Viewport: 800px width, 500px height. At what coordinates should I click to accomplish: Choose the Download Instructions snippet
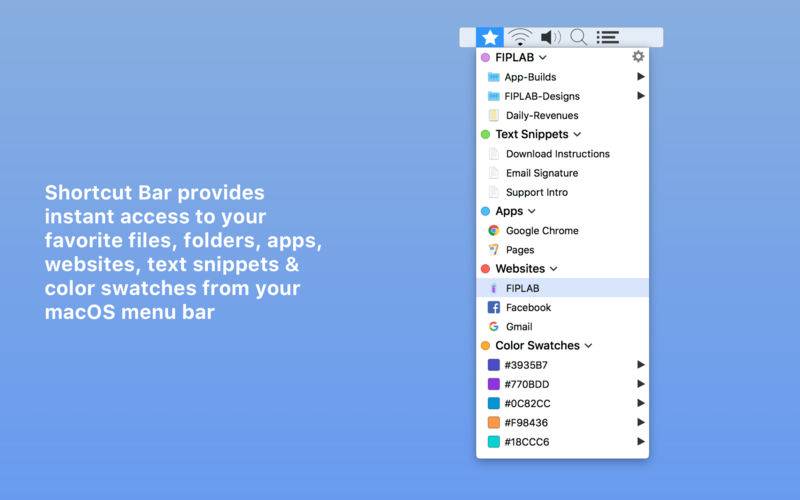pyautogui.click(x=562, y=154)
